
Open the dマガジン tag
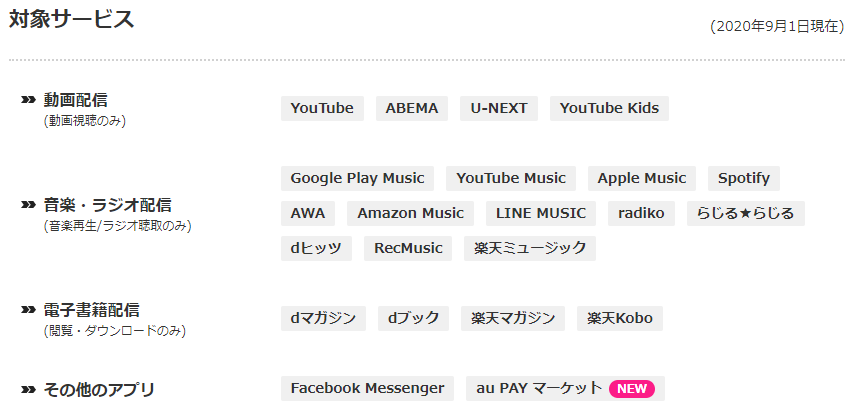[323, 318]
